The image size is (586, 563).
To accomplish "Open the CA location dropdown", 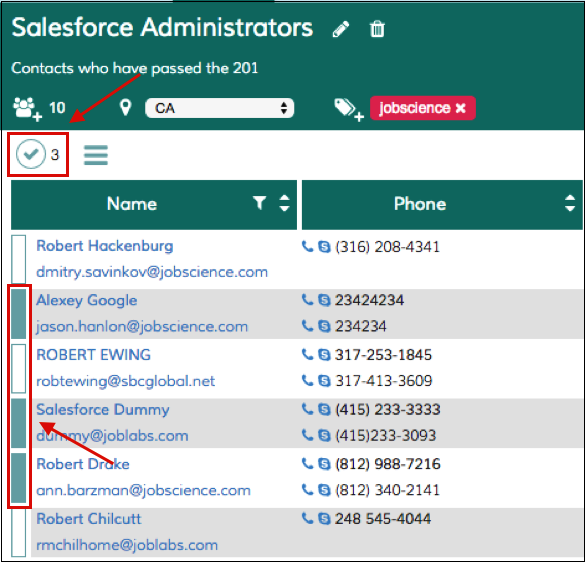I will point(219,108).
